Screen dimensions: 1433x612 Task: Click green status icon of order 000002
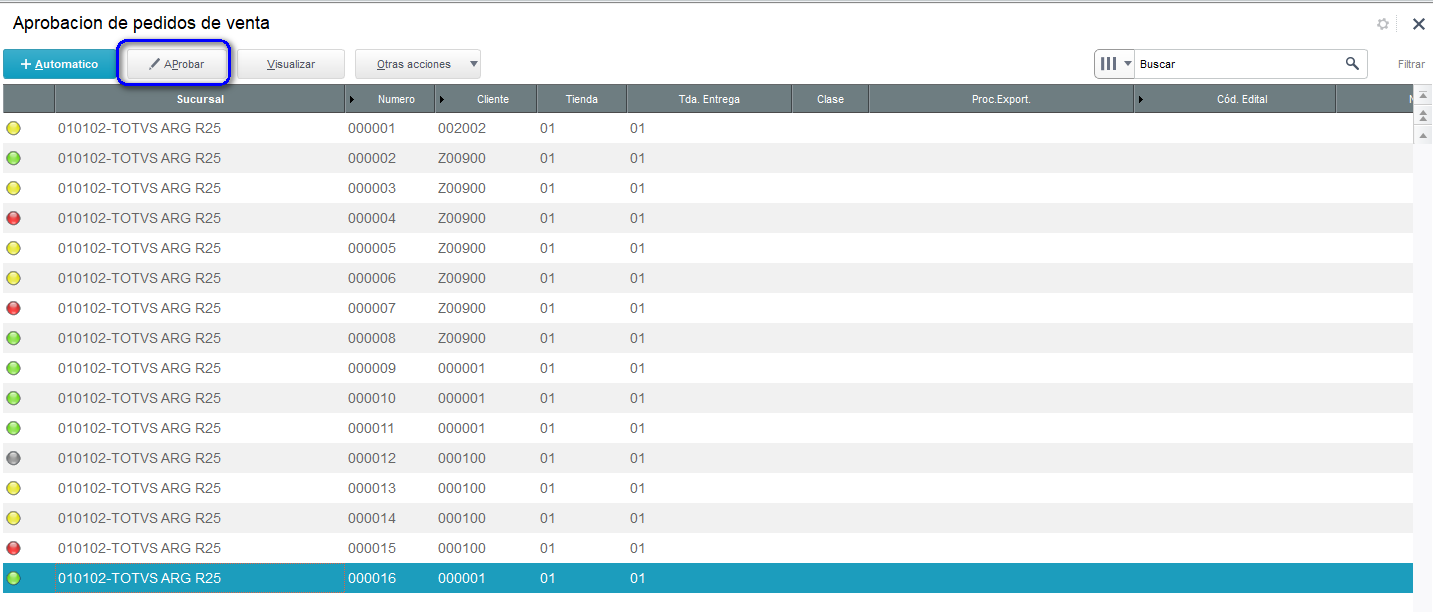(x=13, y=158)
